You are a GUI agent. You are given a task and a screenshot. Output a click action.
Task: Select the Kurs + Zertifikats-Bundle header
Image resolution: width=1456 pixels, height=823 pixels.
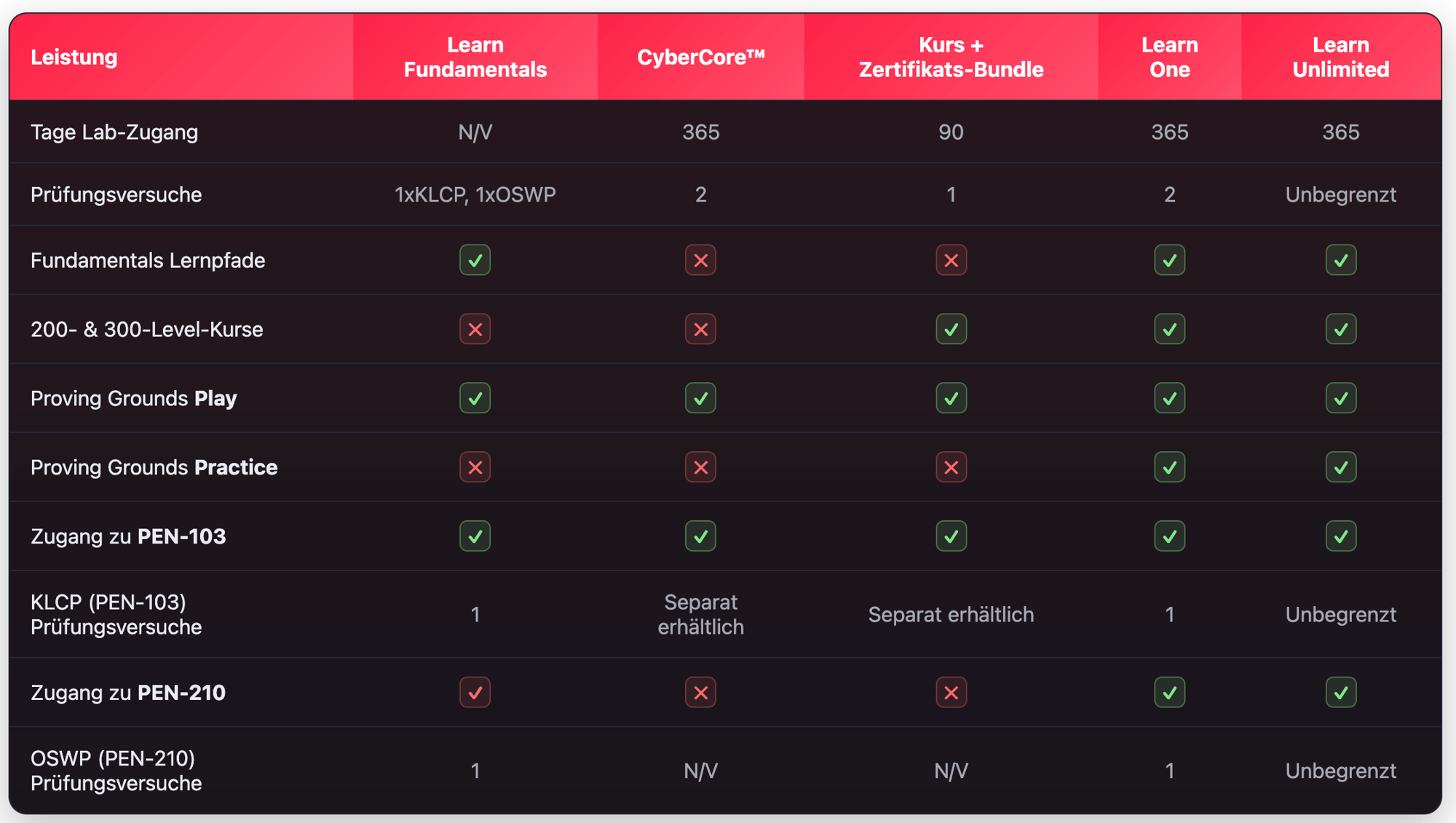pos(951,57)
